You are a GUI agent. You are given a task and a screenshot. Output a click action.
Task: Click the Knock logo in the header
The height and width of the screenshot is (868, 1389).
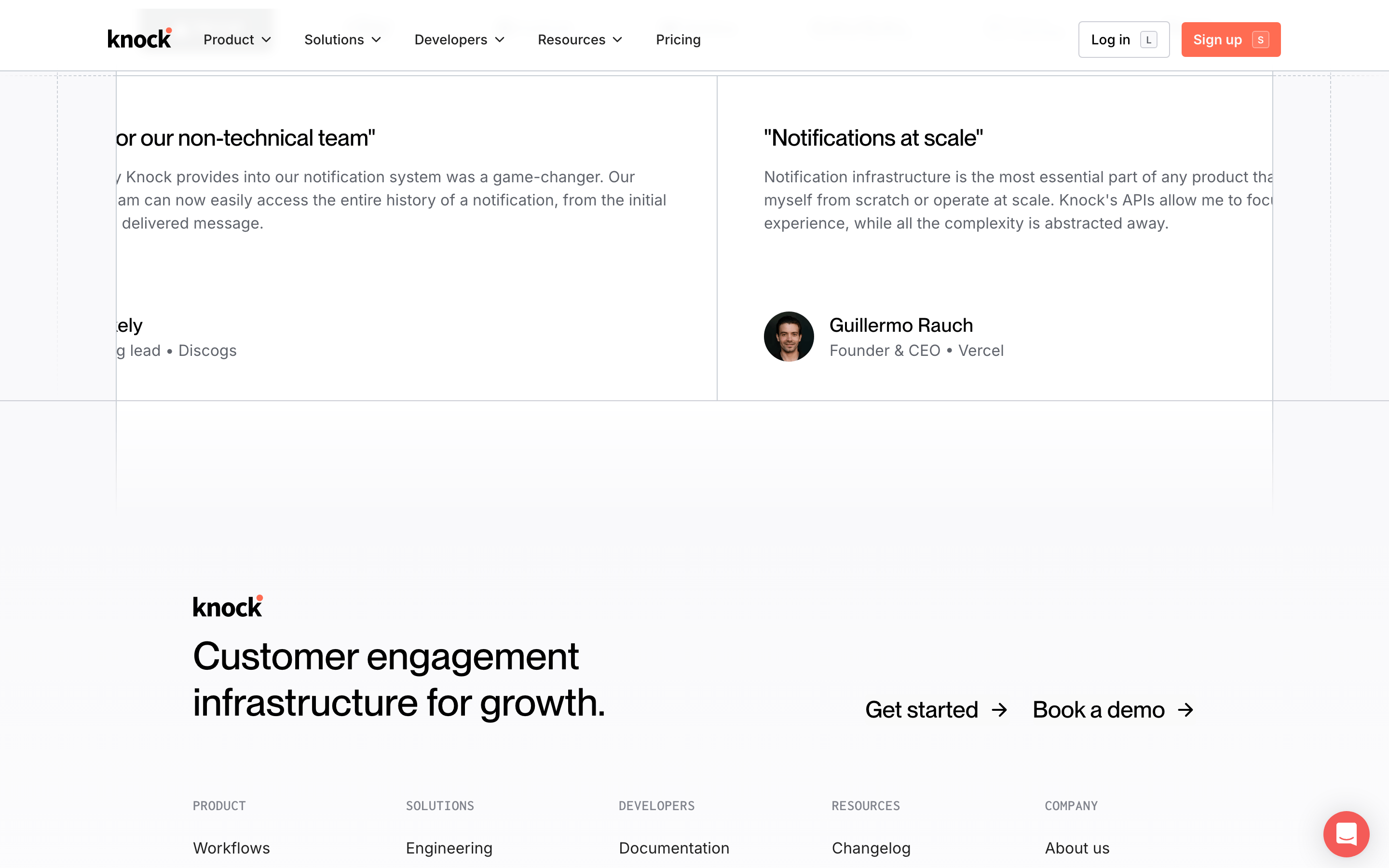pos(139,39)
